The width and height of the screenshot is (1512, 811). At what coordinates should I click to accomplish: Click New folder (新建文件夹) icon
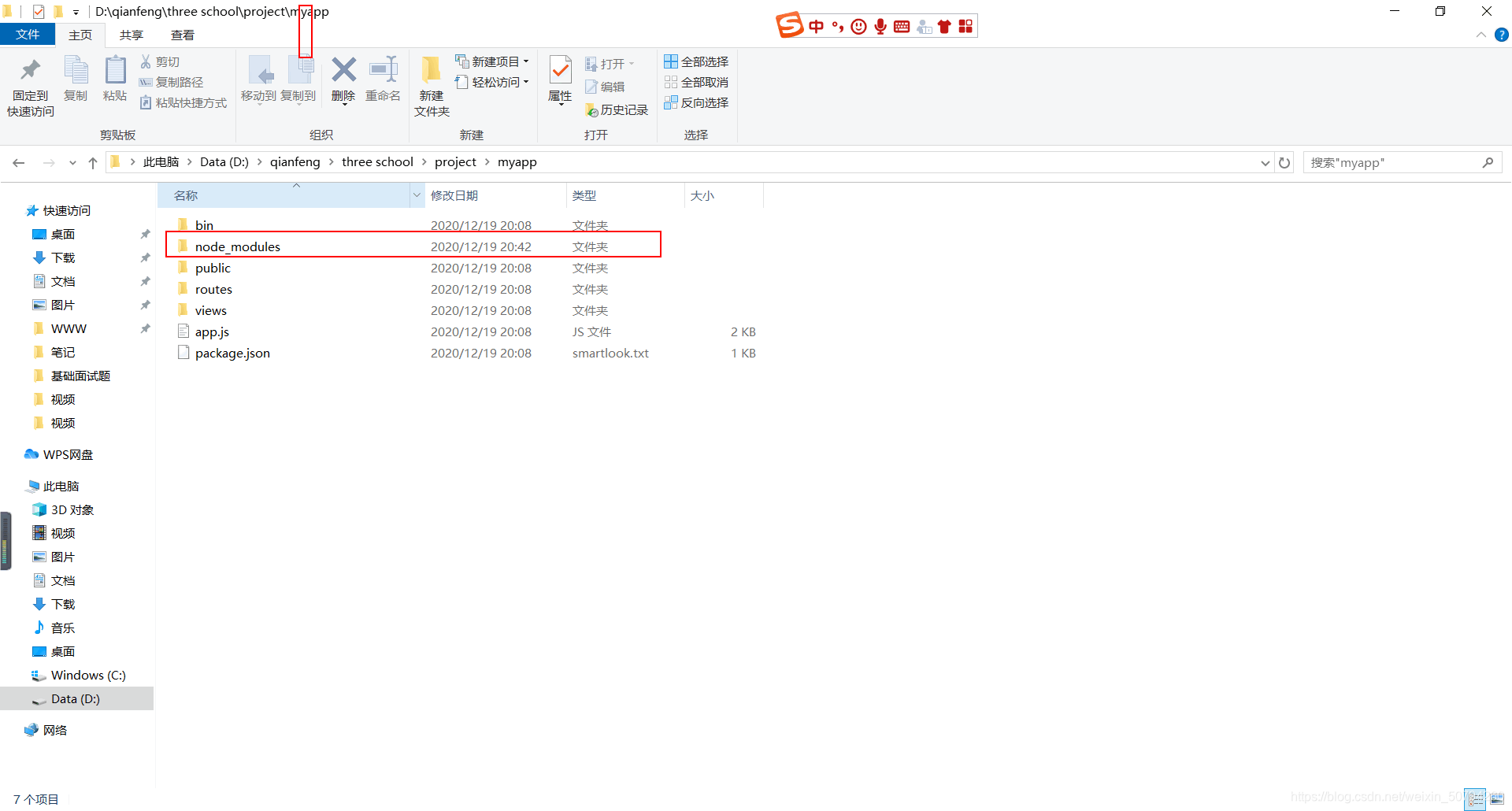(431, 70)
